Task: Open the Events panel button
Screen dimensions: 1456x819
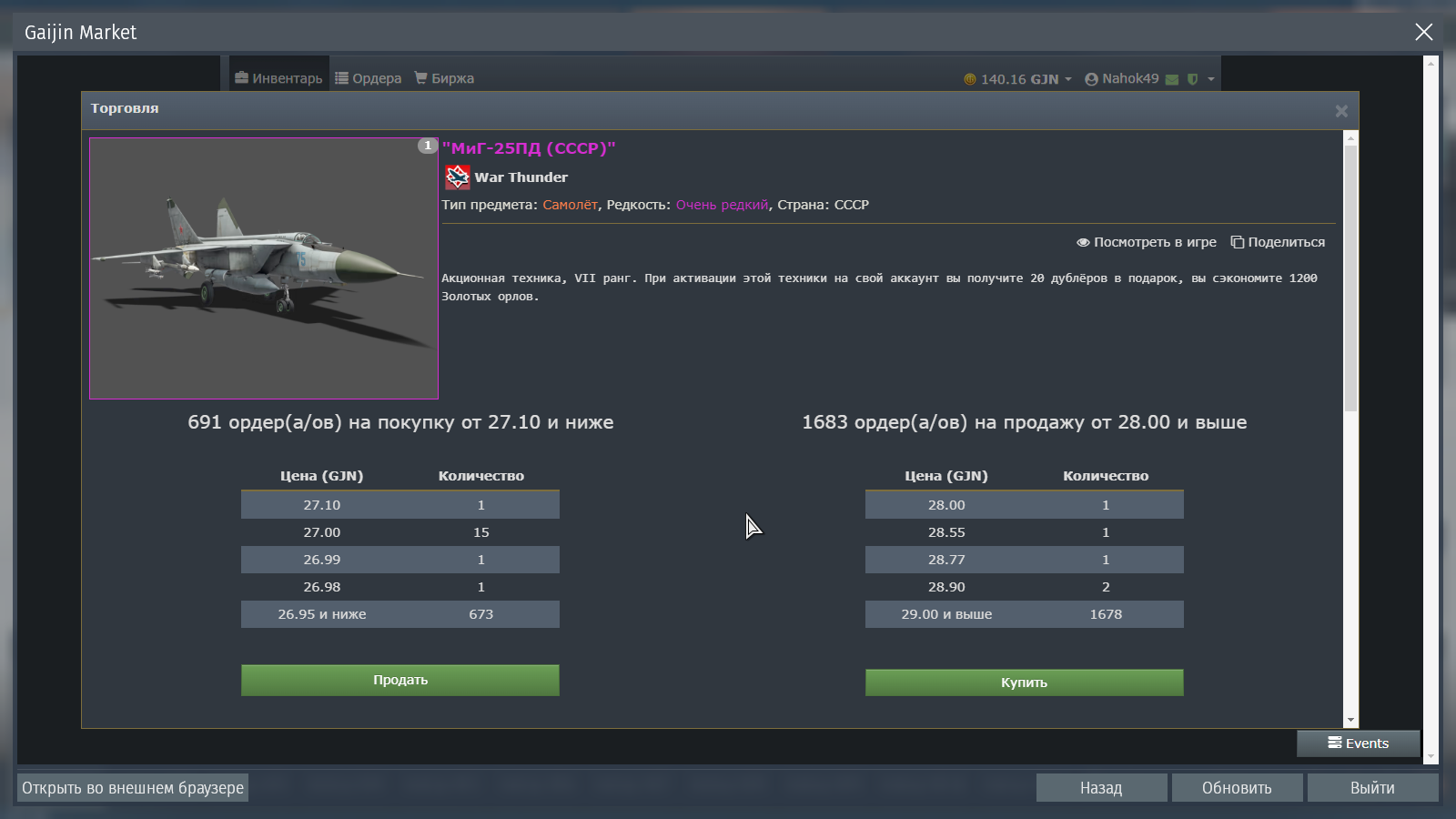Action: pyautogui.click(x=1358, y=743)
